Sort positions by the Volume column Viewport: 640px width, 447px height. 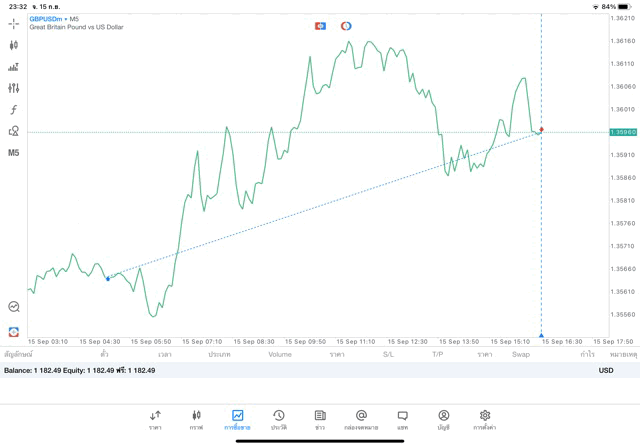click(x=280, y=354)
